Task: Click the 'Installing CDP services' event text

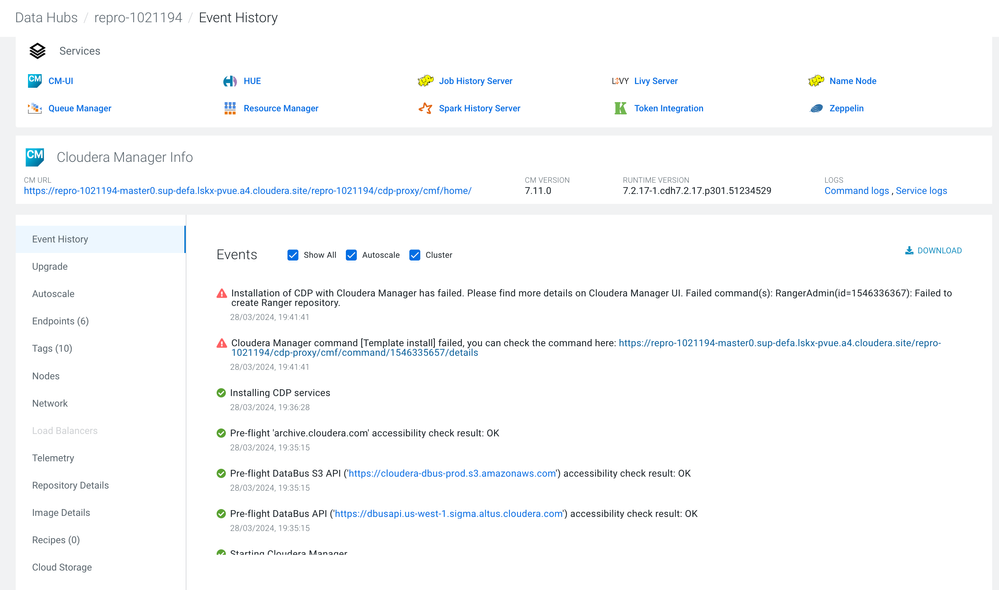Action: (280, 393)
